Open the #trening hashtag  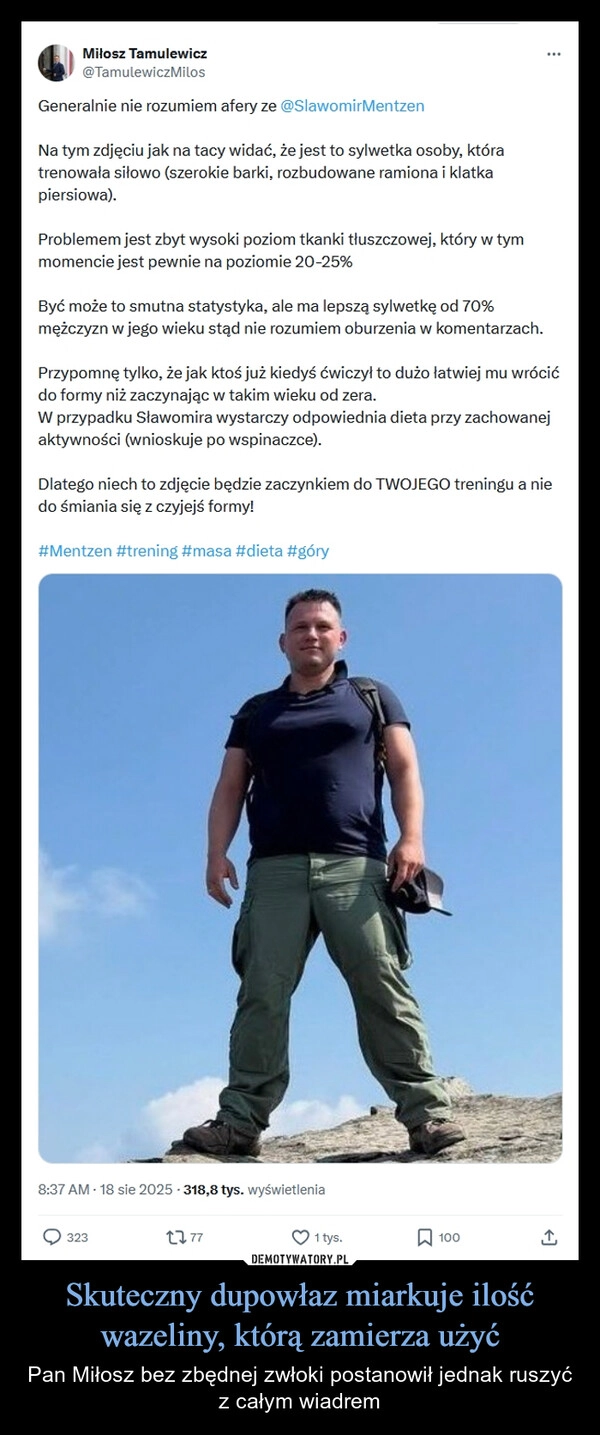tap(146, 551)
